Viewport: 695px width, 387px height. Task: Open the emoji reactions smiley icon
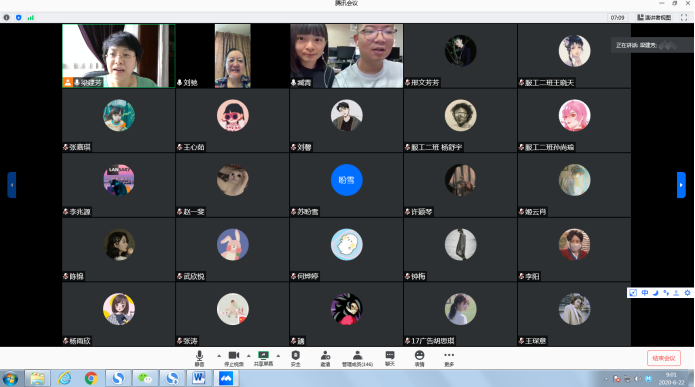point(419,358)
